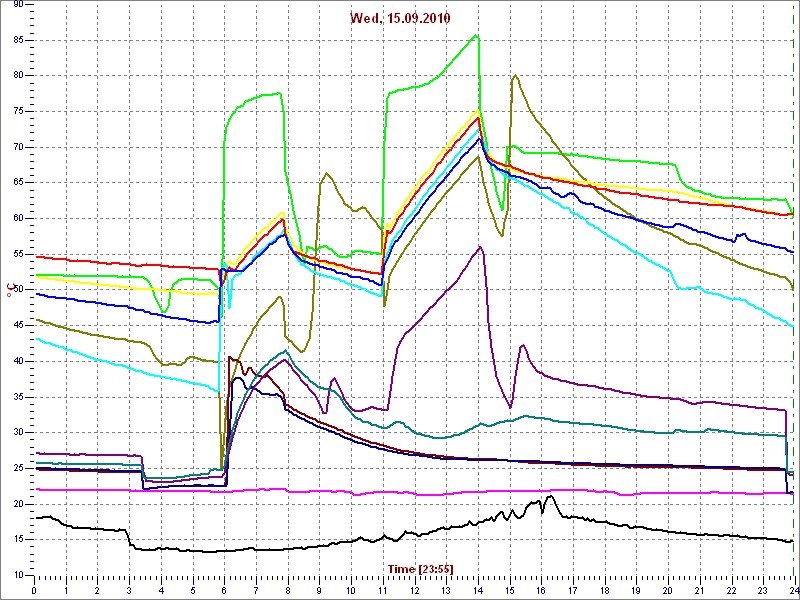Select the y-axis label "30"
Image resolution: width=800 pixels, height=600 pixels.
pos(18,433)
